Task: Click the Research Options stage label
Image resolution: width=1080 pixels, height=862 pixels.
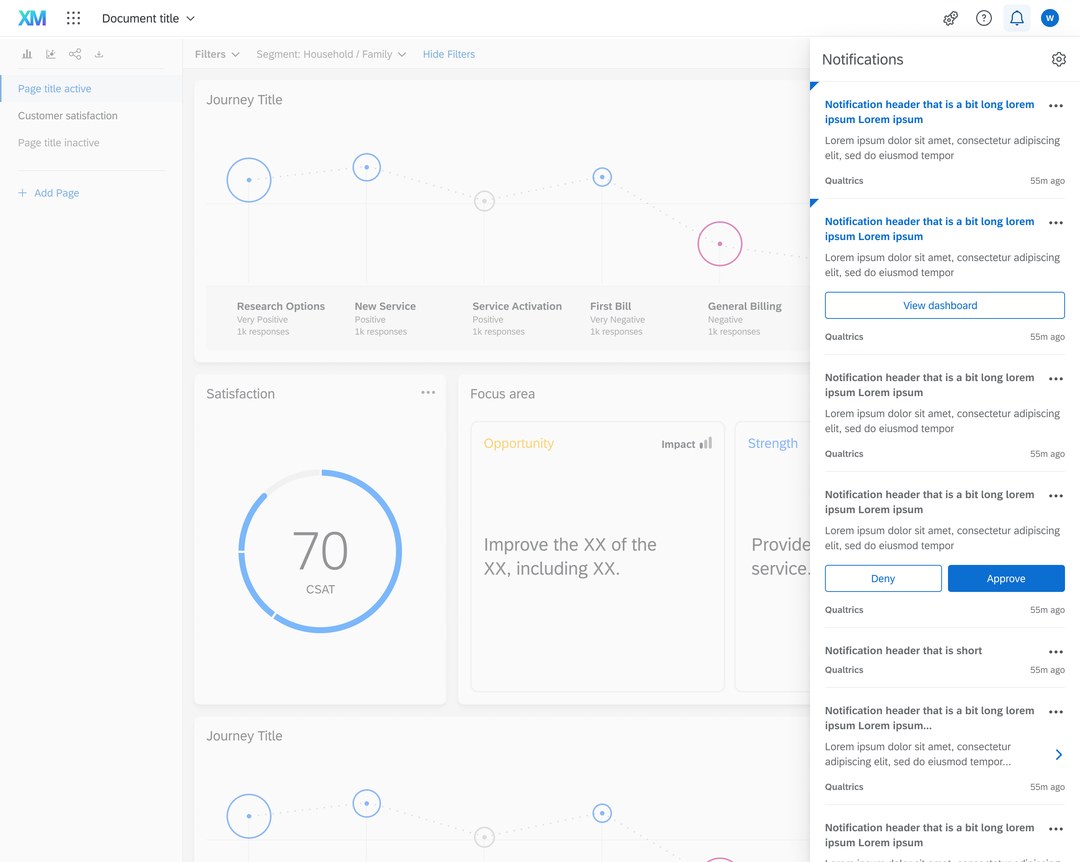Action: pos(280,306)
